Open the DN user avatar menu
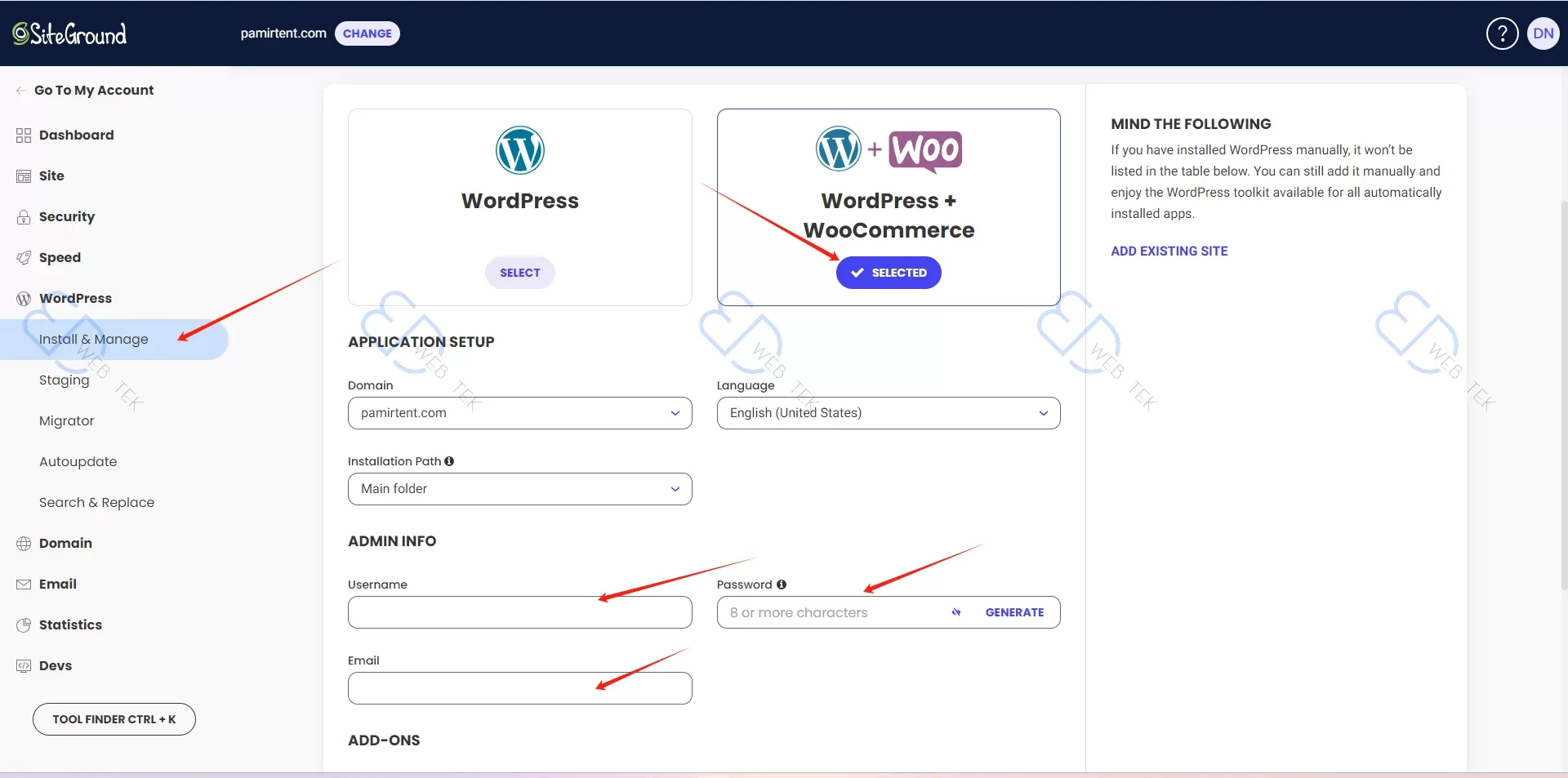Image resolution: width=1568 pixels, height=778 pixels. pos(1543,33)
